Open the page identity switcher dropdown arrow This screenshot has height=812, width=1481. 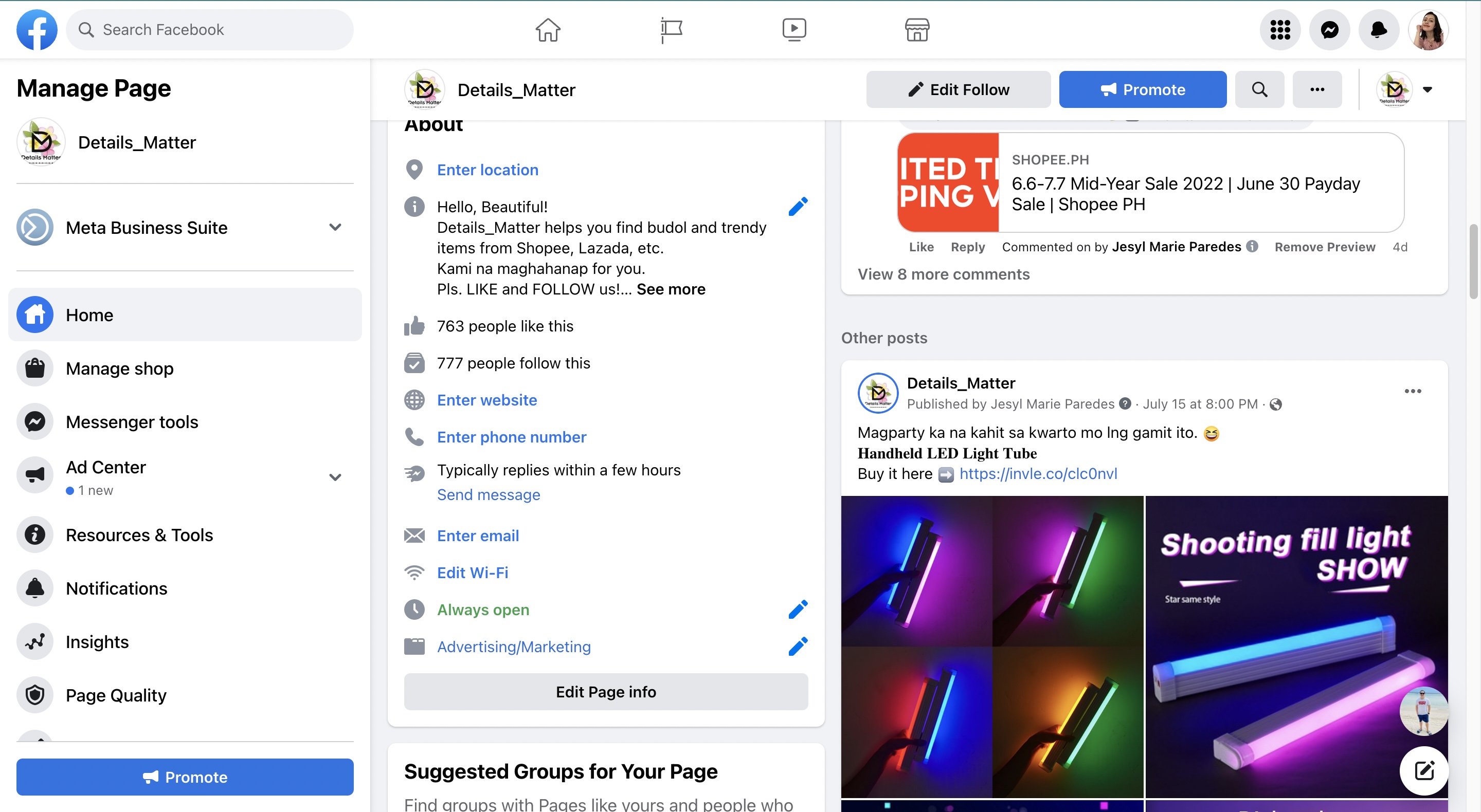(1427, 89)
